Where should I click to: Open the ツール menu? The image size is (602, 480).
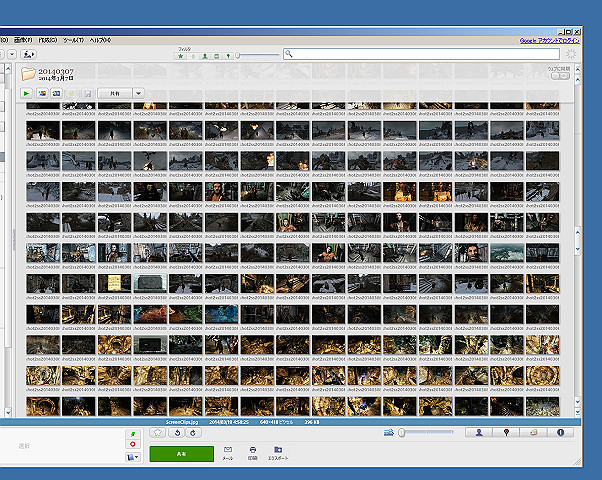tap(73, 40)
